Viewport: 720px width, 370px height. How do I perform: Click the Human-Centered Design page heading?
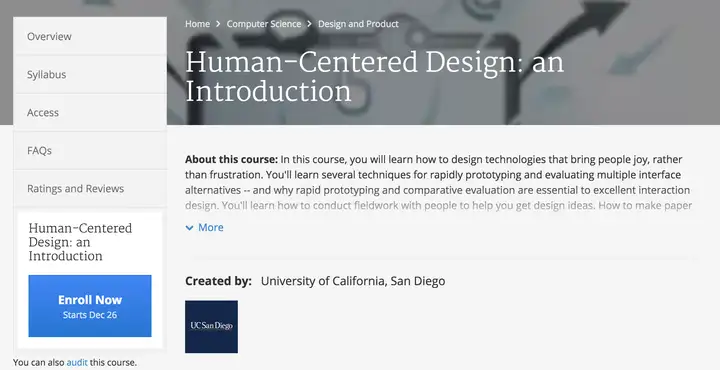click(x=374, y=77)
